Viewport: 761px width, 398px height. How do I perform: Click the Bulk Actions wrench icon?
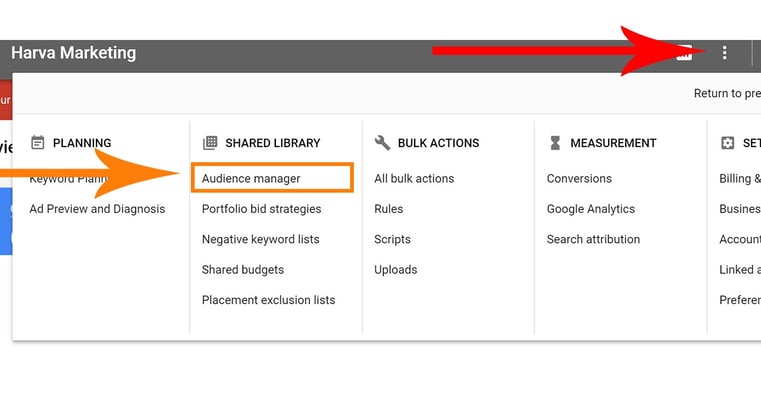point(382,143)
